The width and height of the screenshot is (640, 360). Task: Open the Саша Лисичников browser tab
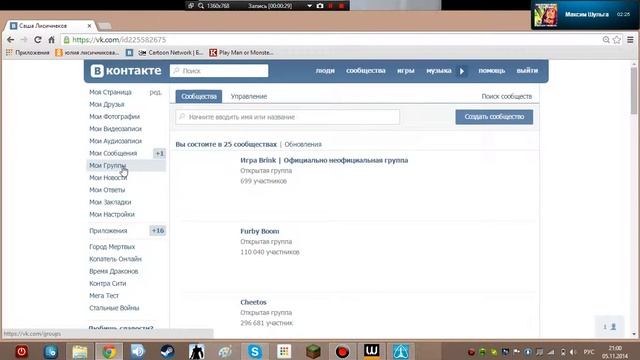pos(51,25)
